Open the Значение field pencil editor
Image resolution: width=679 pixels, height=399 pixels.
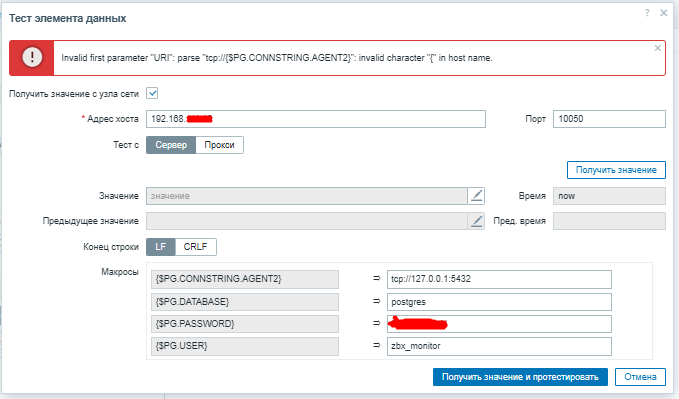(x=476, y=196)
